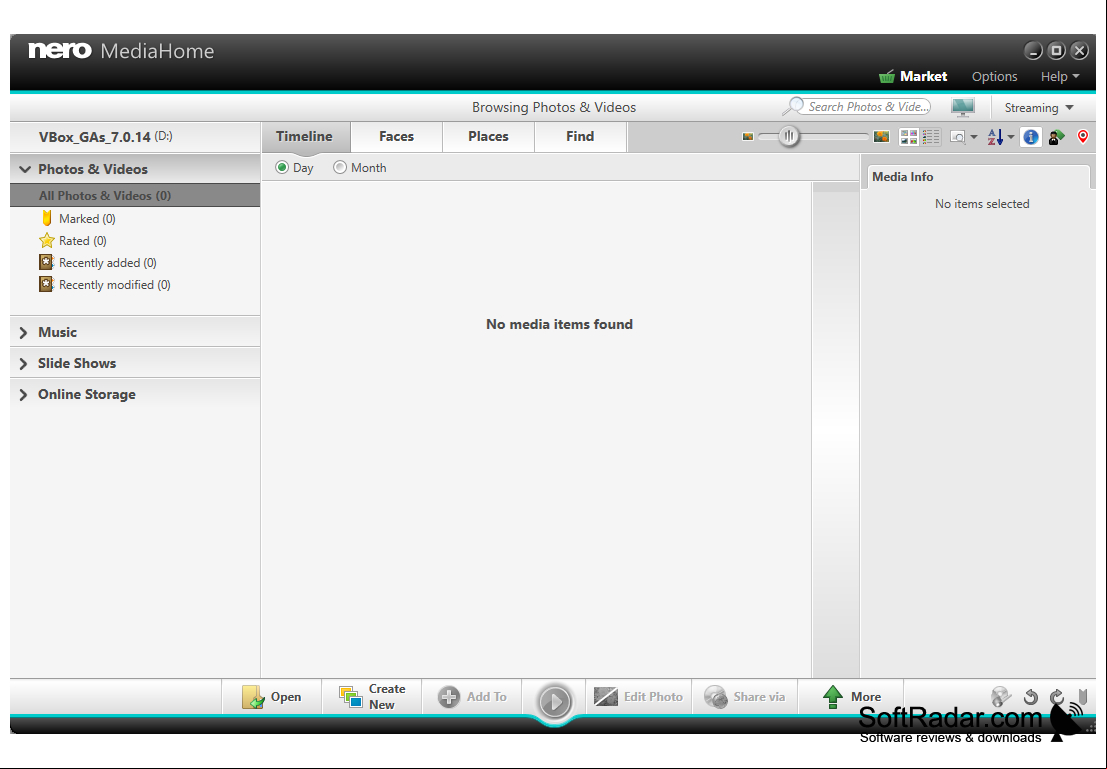This screenshot has width=1107, height=769.
Task: Select the Day radio button
Action: click(282, 167)
